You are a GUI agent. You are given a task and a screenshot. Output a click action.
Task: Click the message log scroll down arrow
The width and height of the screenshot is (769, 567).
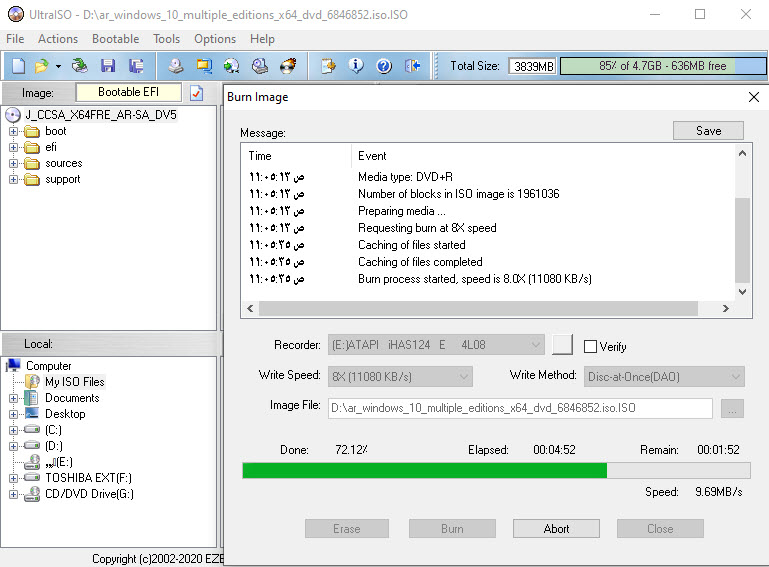[743, 292]
